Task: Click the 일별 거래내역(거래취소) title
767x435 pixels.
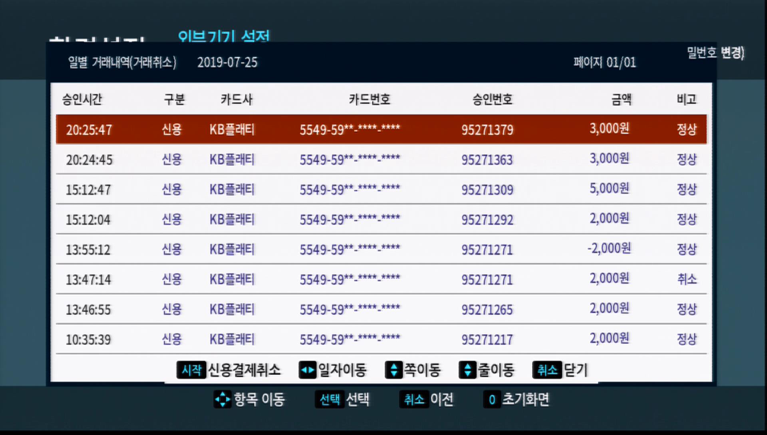Action: pos(122,62)
